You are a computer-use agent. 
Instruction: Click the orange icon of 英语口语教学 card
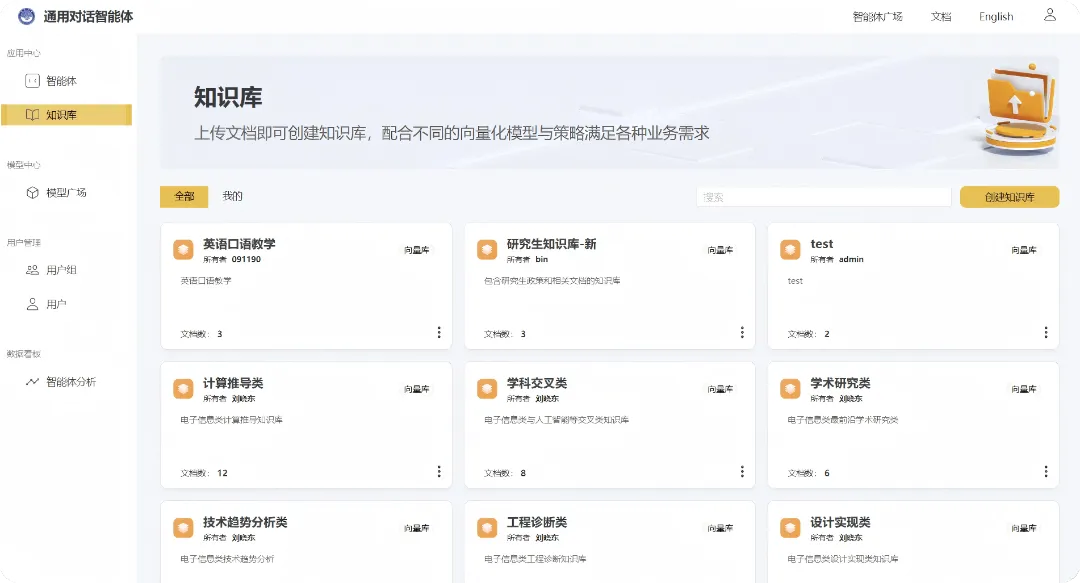[x=183, y=249]
